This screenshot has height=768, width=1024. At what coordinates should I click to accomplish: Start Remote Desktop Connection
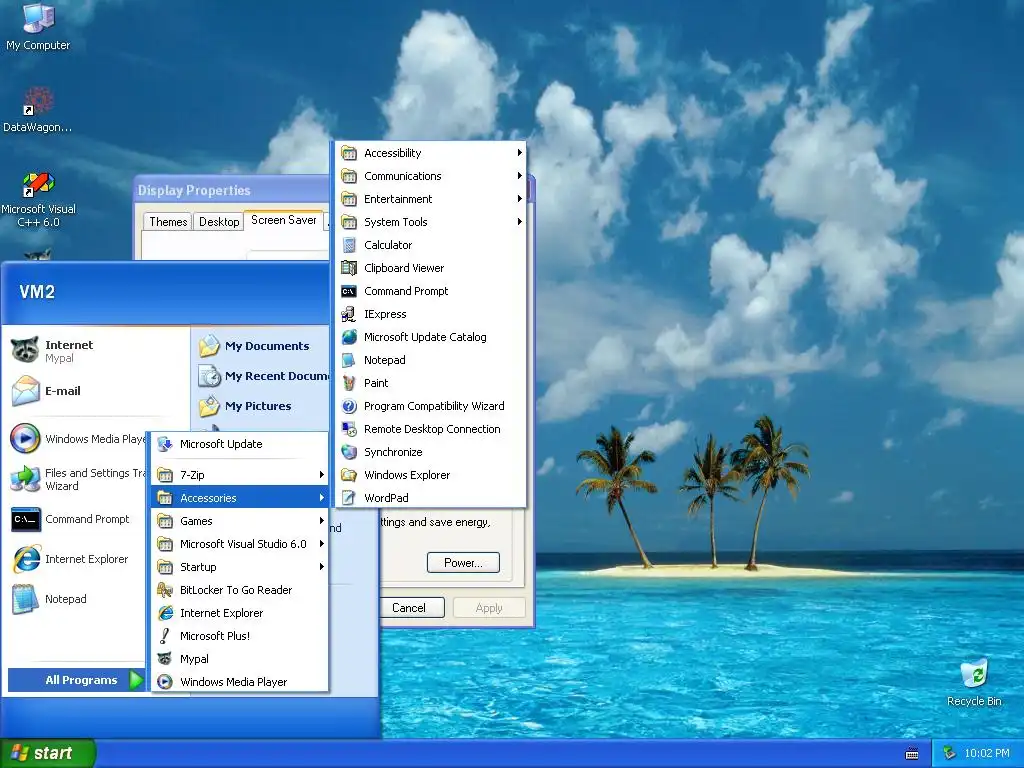430,429
